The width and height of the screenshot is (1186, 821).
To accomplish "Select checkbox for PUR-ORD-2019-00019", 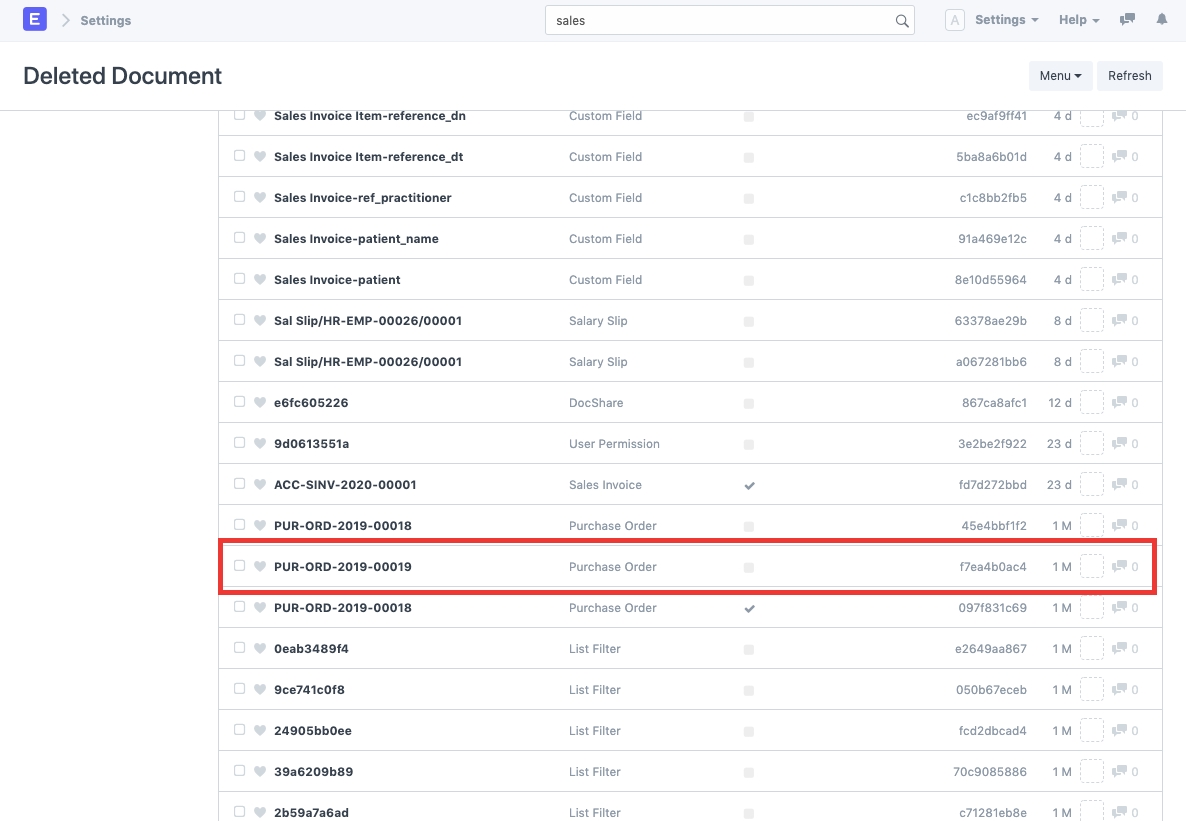I will pos(239,566).
